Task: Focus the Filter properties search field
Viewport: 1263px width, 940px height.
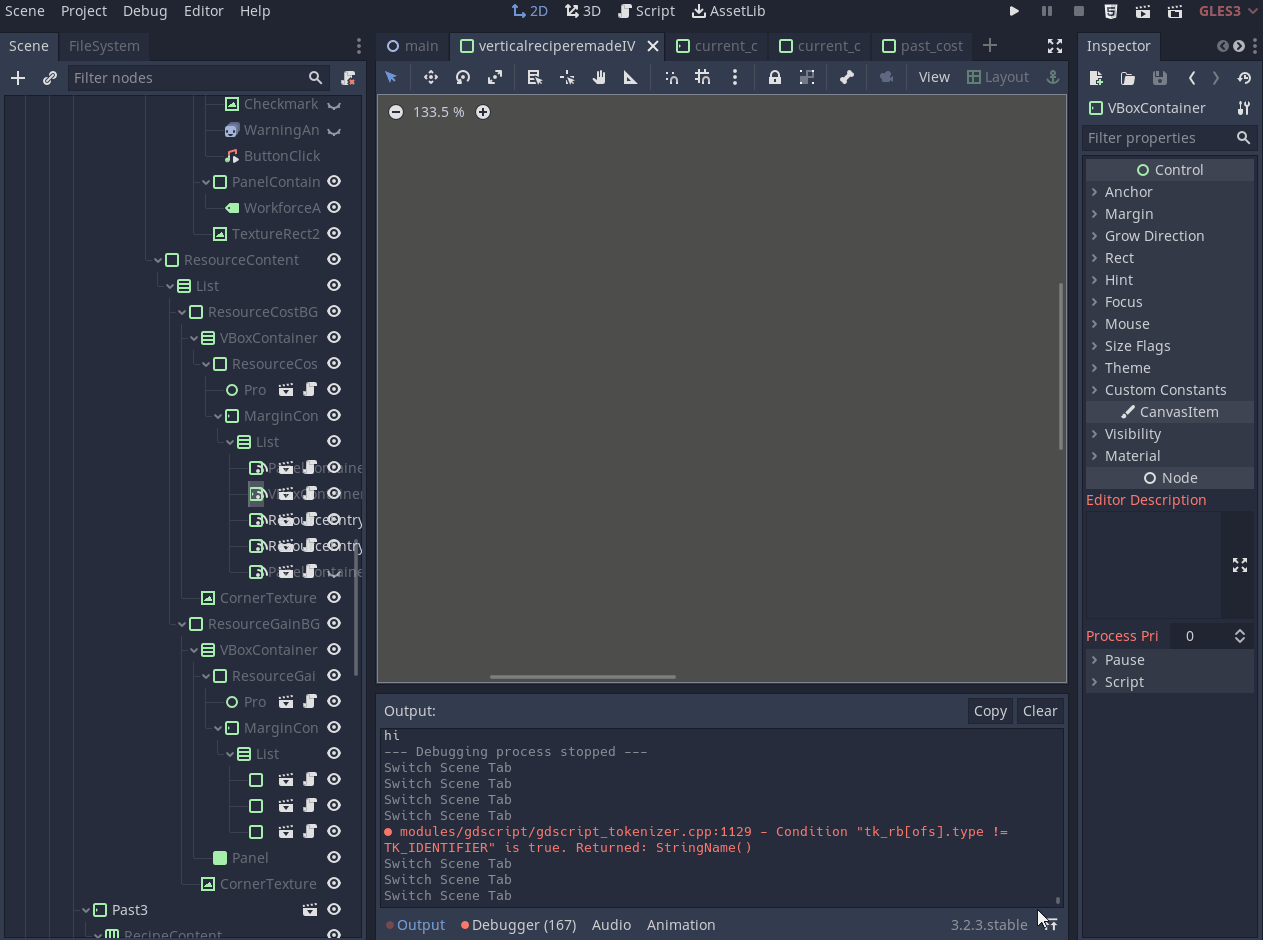Action: [x=1169, y=138]
